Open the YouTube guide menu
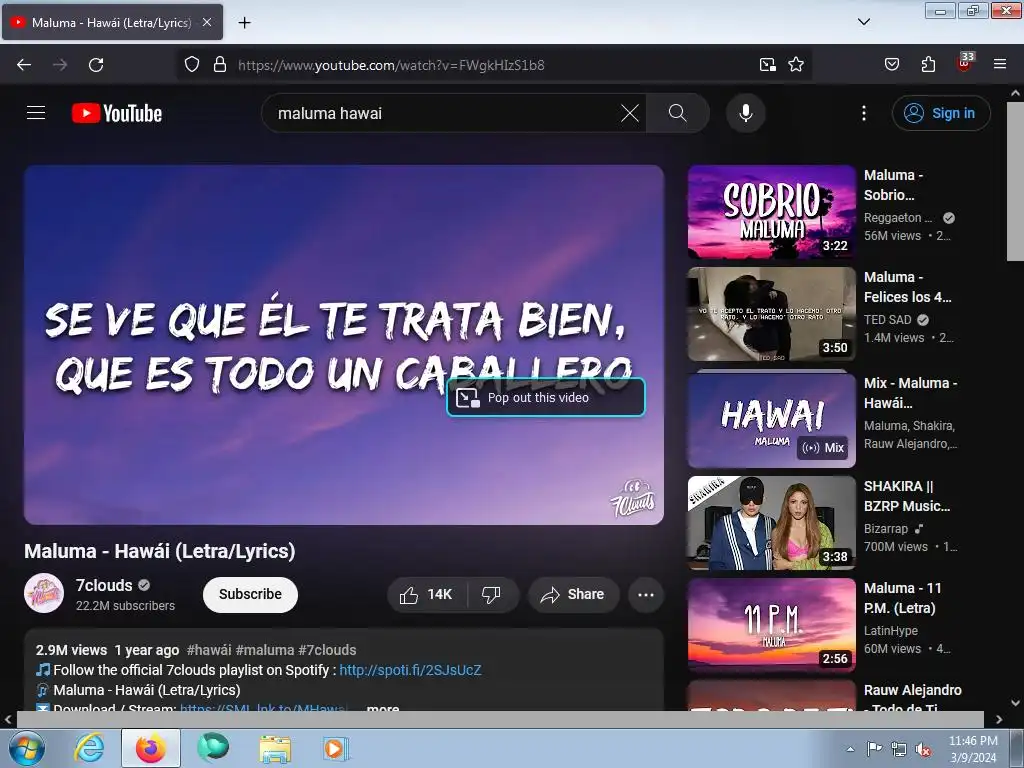The width and height of the screenshot is (1024, 768). tap(36, 113)
